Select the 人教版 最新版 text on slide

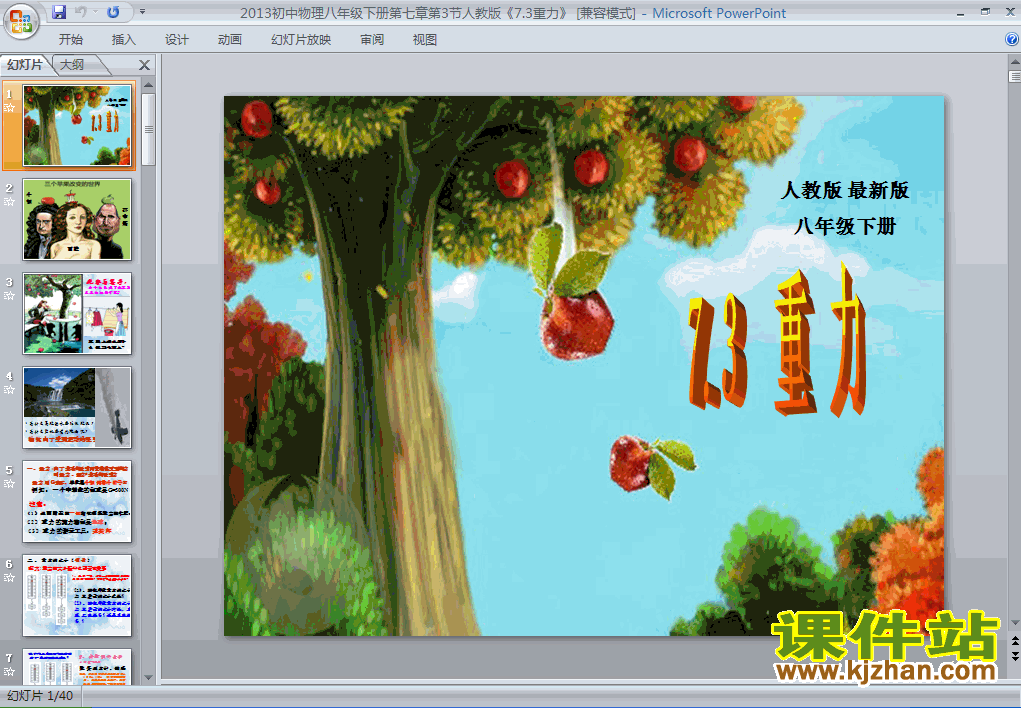pyautogui.click(x=845, y=190)
